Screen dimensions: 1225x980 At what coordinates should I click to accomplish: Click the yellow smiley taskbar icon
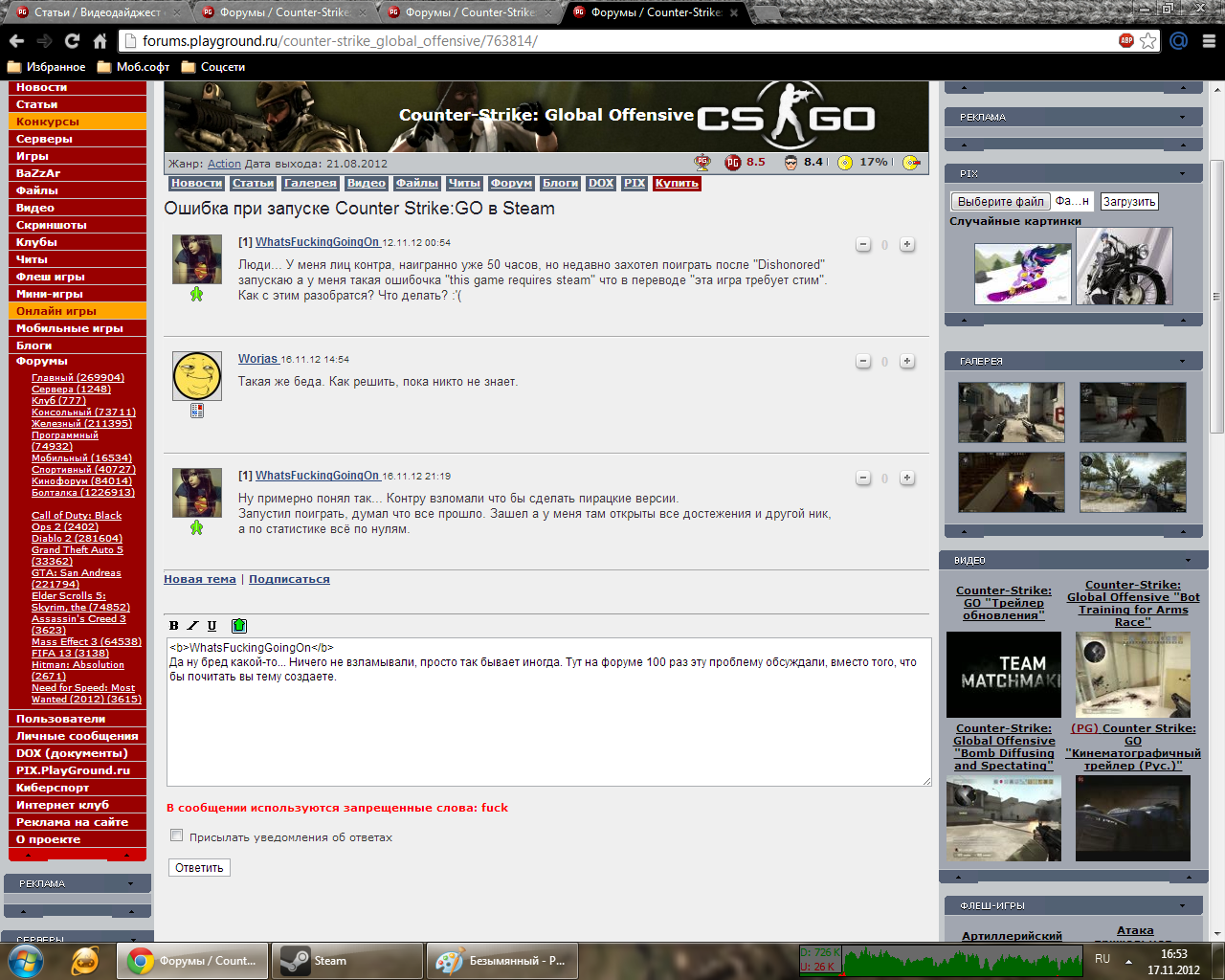(x=86, y=961)
